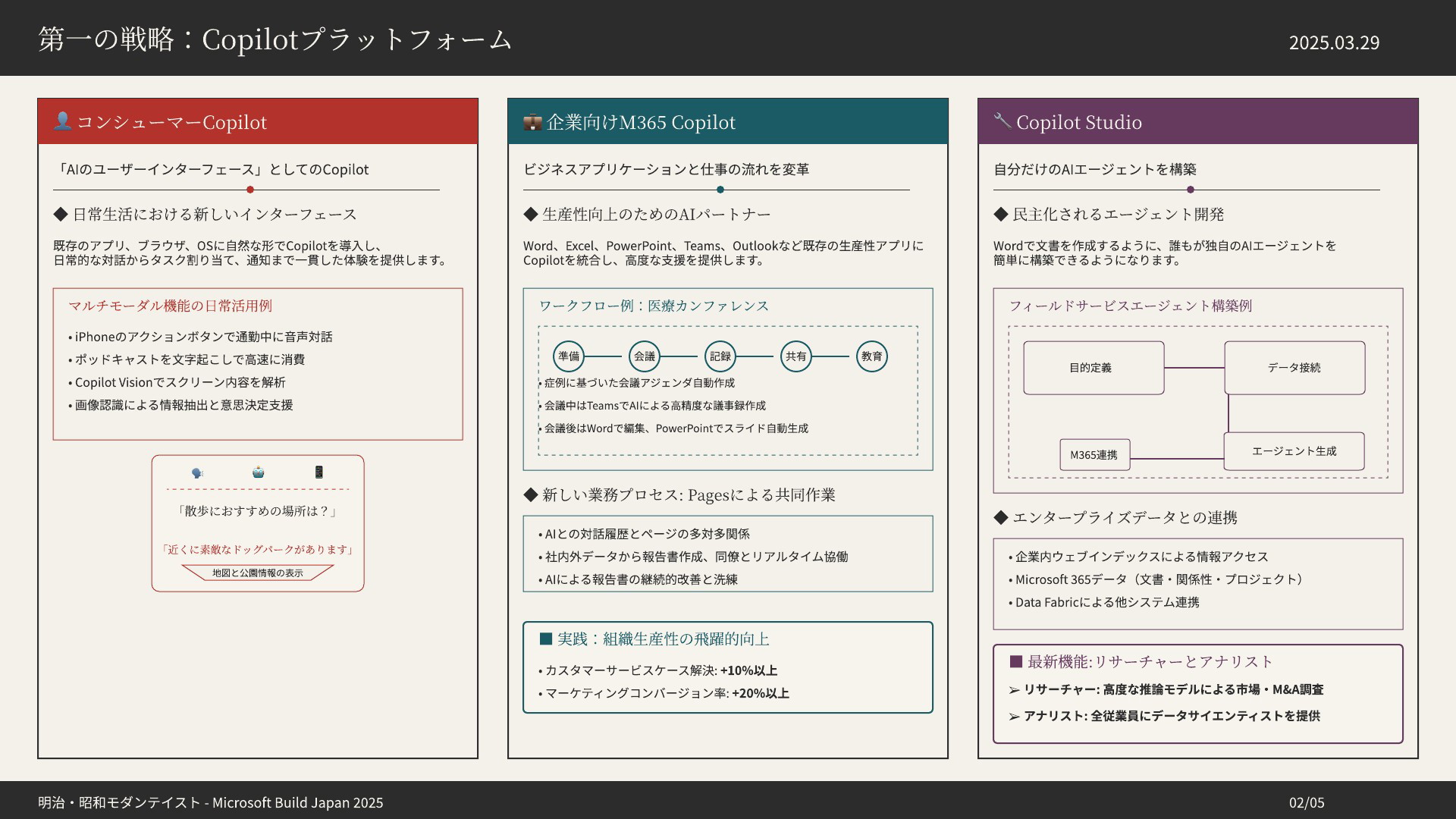Select the 企業向けM365 Copilot header
The width and height of the screenshot is (1456, 819).
point(728,121)
